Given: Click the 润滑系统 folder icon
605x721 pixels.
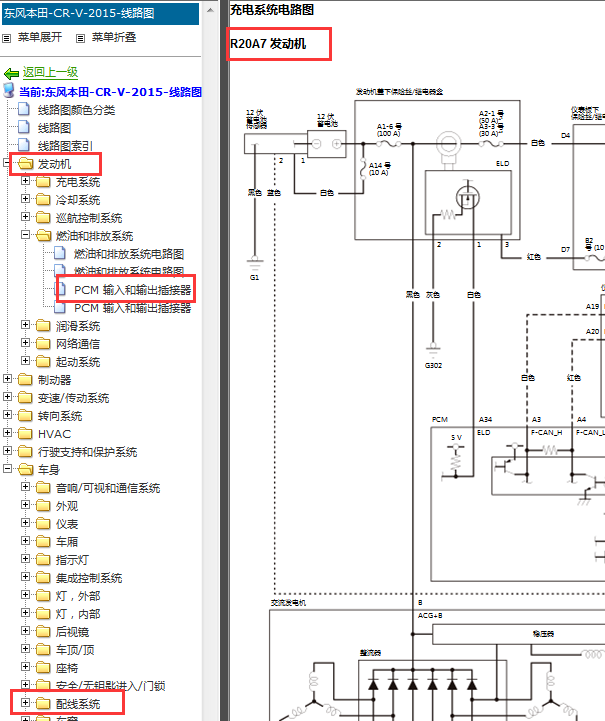Looking at the screenshot, I should [x=43, y=326].
